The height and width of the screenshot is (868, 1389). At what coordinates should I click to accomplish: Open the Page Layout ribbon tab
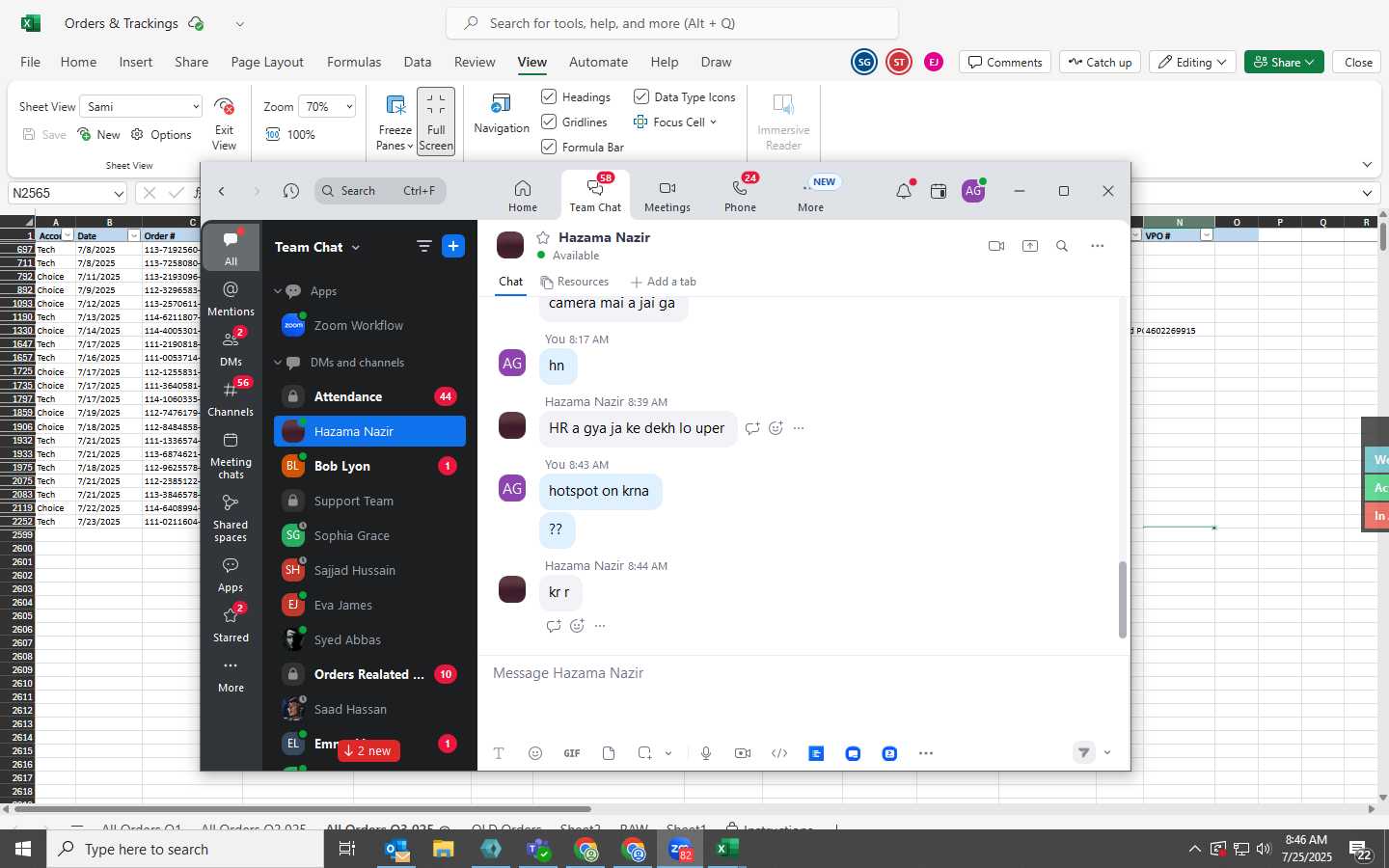pos(267,62)
